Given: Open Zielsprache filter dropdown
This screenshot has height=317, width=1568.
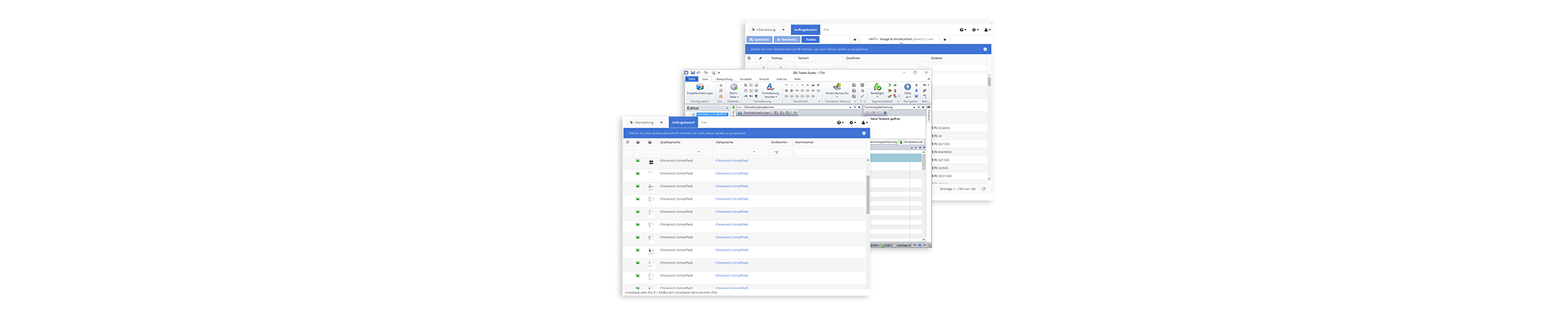Looking at the screenshot, I should tap(736, 152).
